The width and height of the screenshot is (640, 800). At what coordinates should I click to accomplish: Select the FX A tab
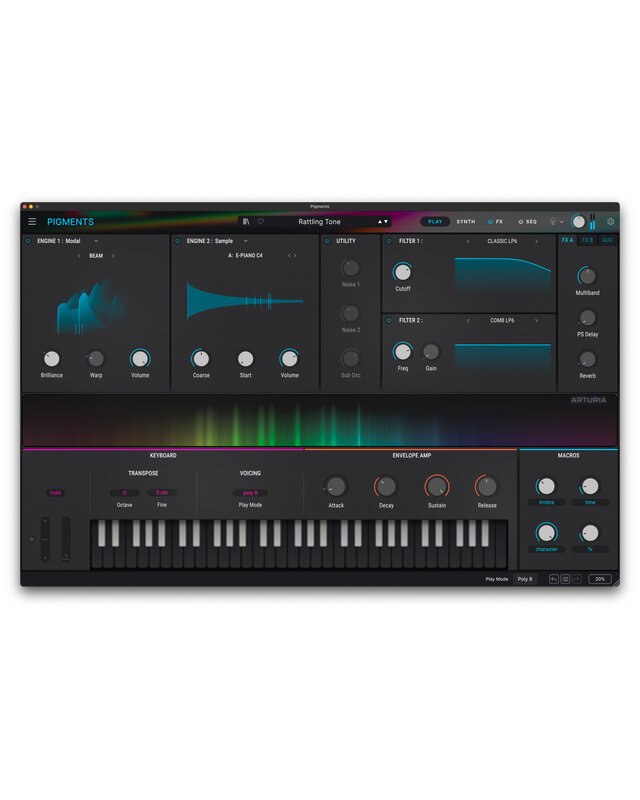[568, 240]
